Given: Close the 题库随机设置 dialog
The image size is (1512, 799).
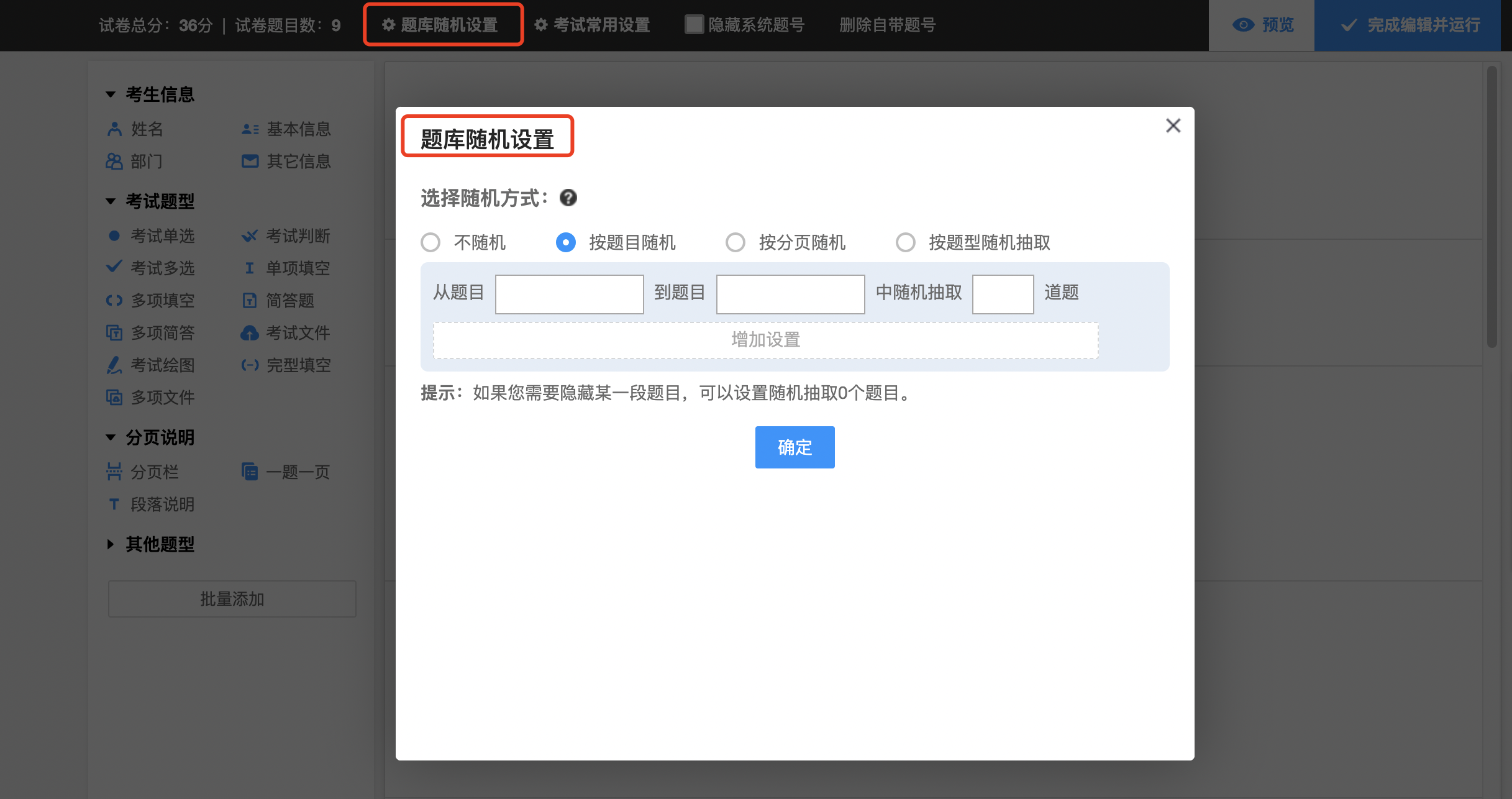Looking at the screenshot, I should click(1173, 126).
